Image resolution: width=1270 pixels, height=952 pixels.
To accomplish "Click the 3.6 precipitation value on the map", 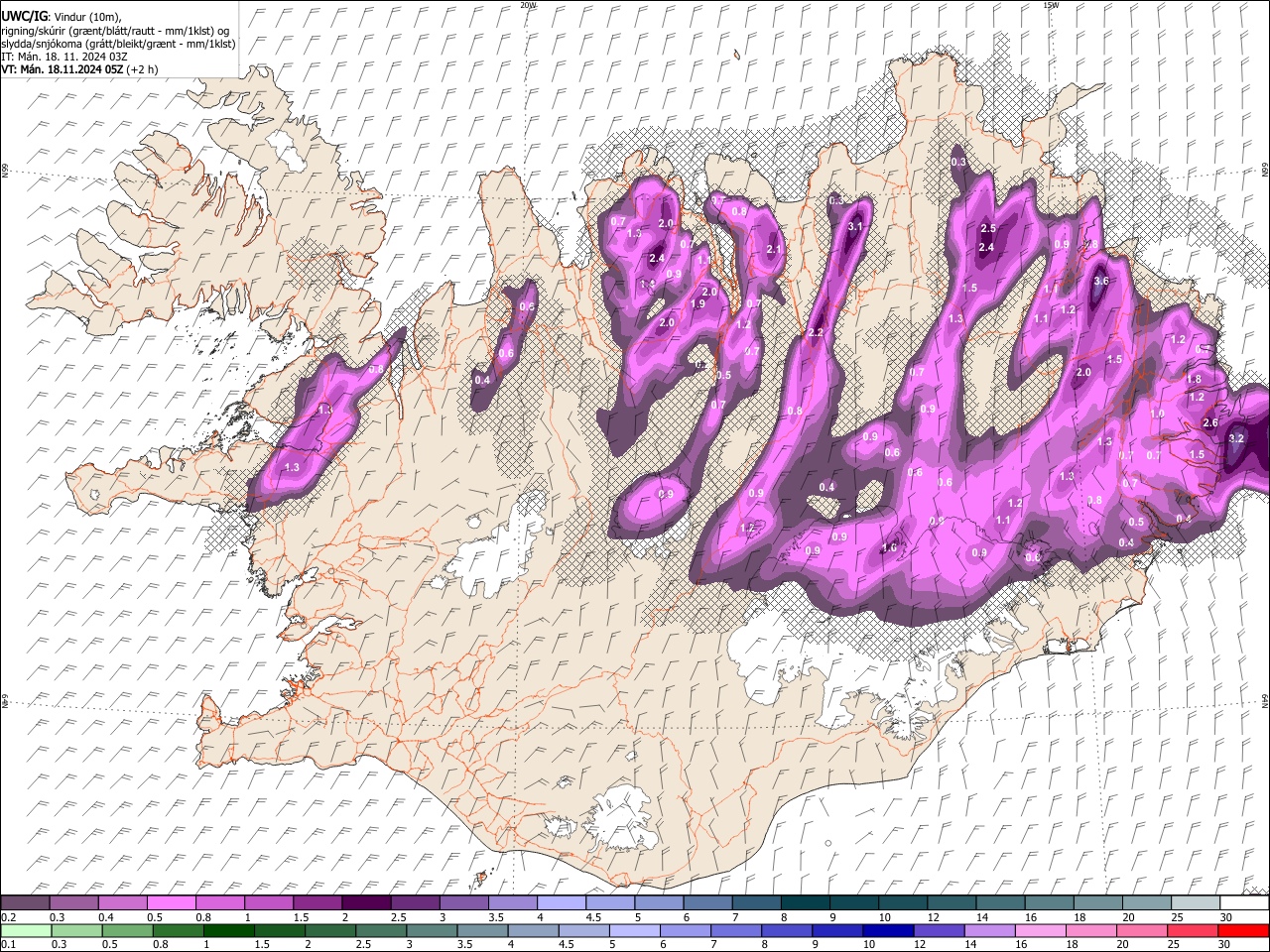I will coord(1100,282).
